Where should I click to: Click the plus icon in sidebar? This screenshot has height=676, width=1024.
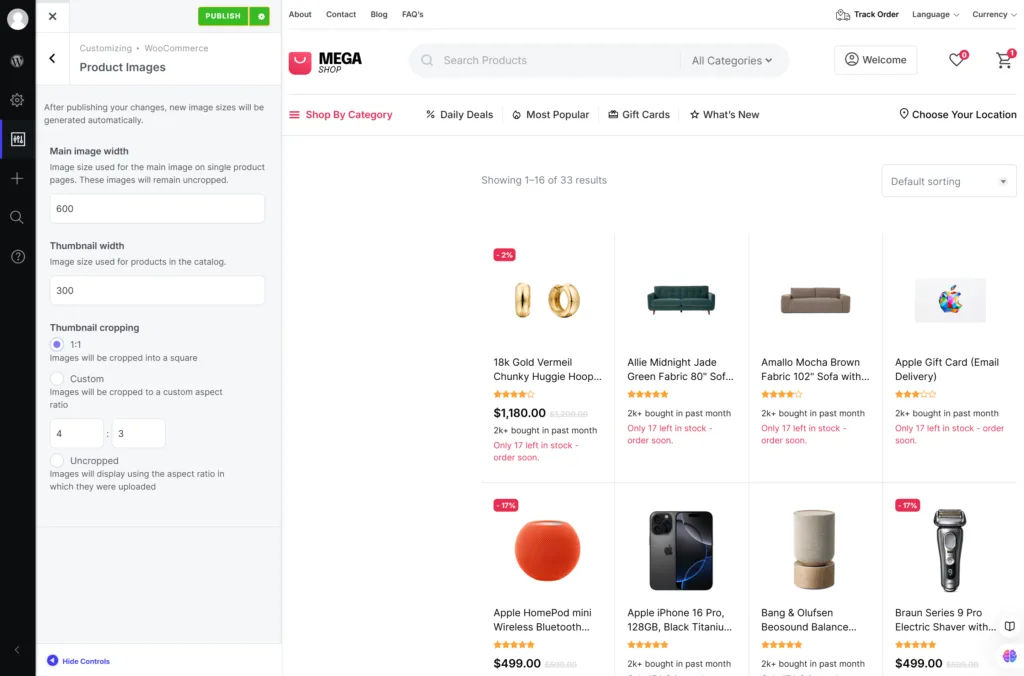click(18, 178)
